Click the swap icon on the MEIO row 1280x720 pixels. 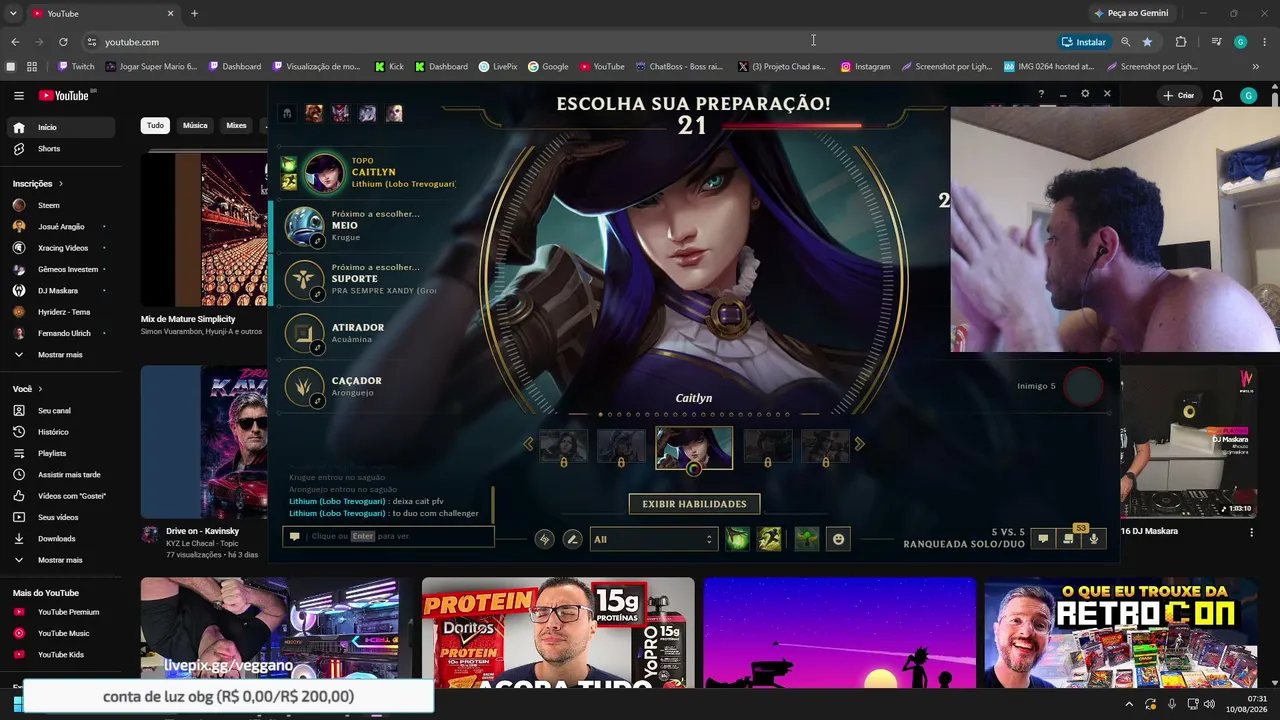[x=317, y=241]
